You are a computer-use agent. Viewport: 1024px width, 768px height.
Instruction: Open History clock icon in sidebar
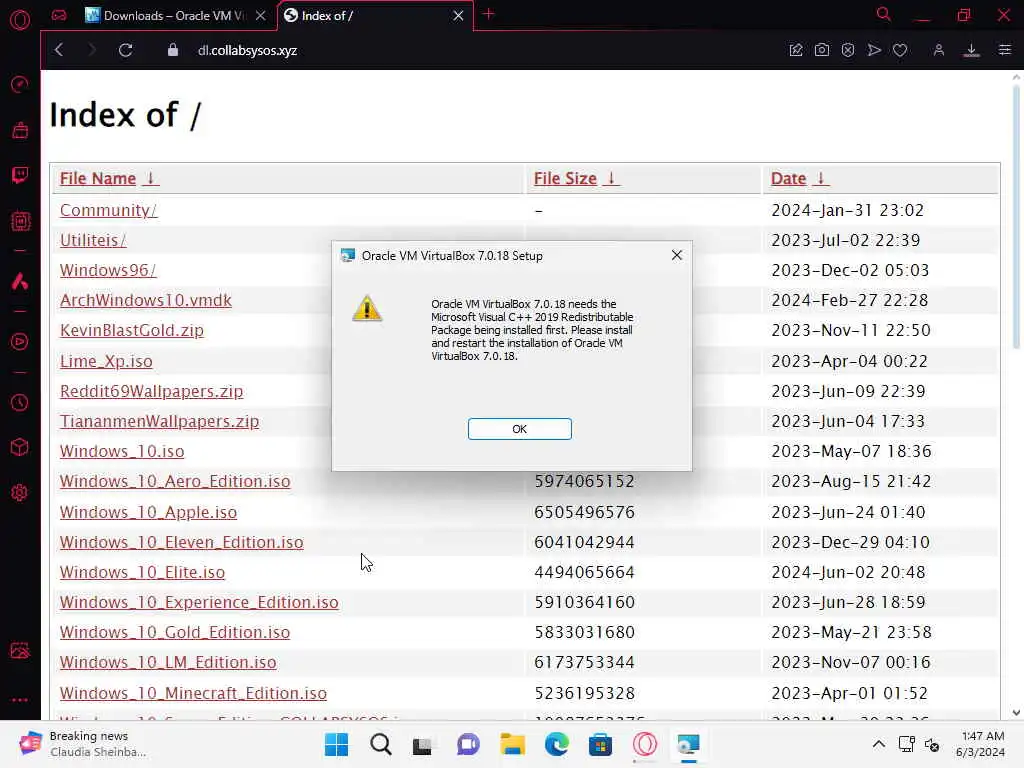coord(20,402)
